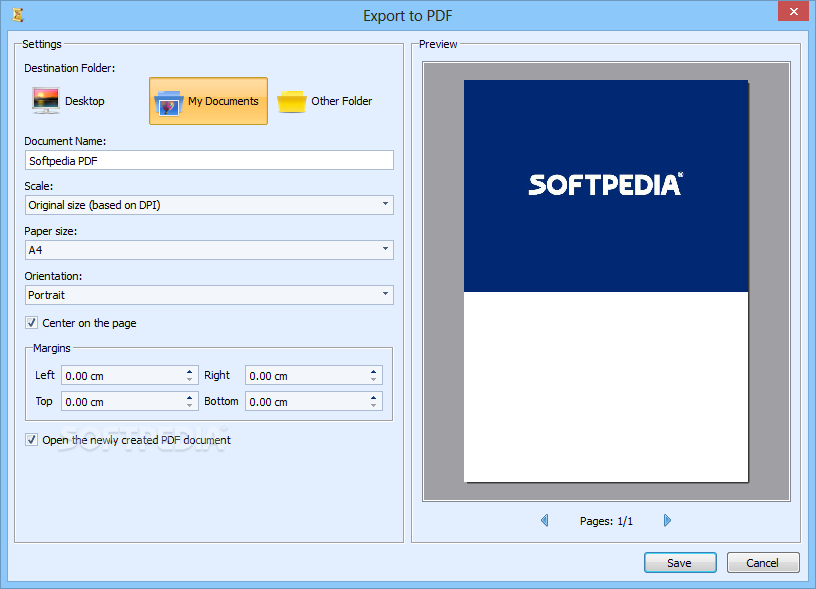Open the Orientation dropdown
Viewport: 816px width, 589px height.
[x=209, y=295]
